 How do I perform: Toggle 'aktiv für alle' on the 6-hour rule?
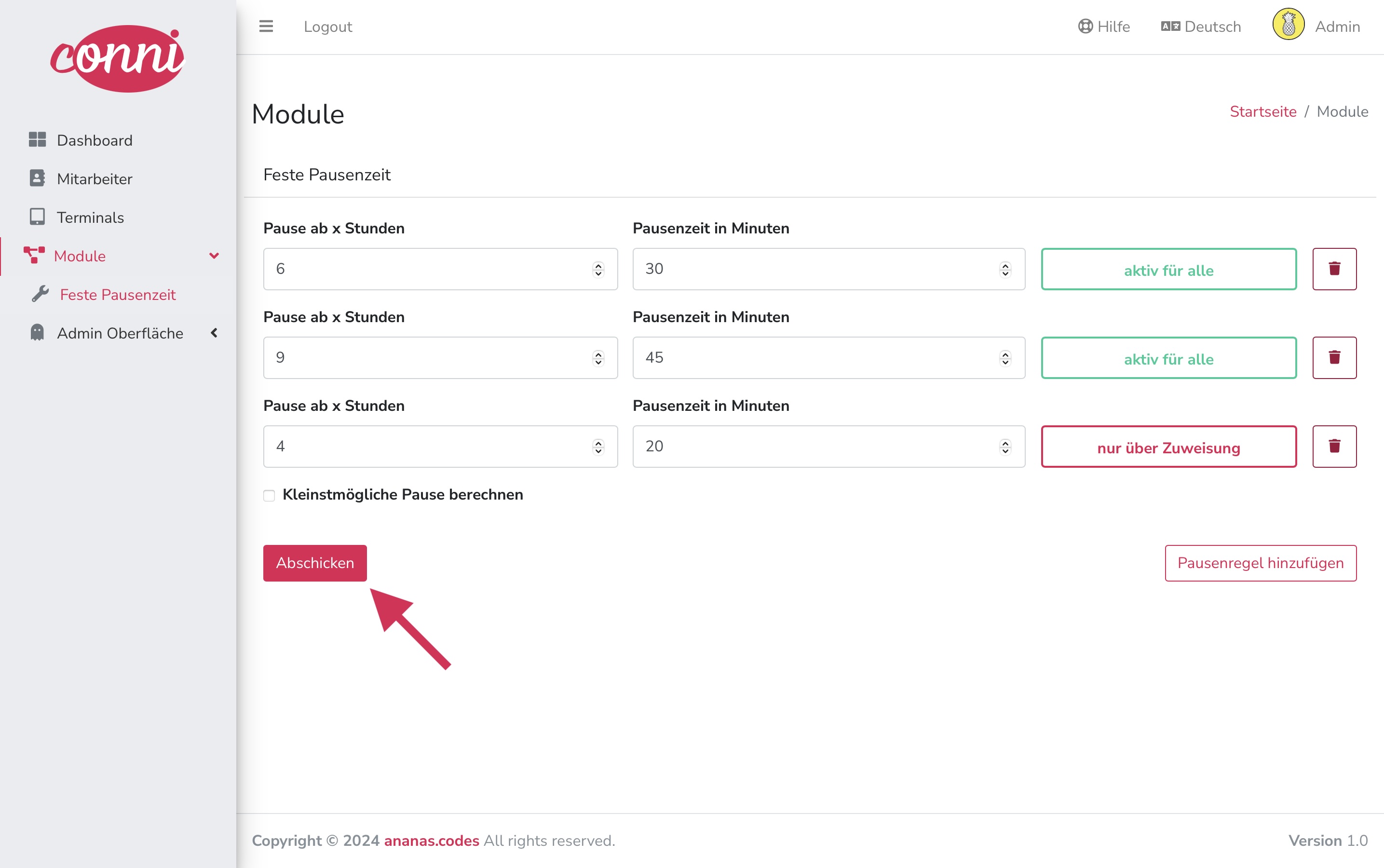[x=1169, y=269]
